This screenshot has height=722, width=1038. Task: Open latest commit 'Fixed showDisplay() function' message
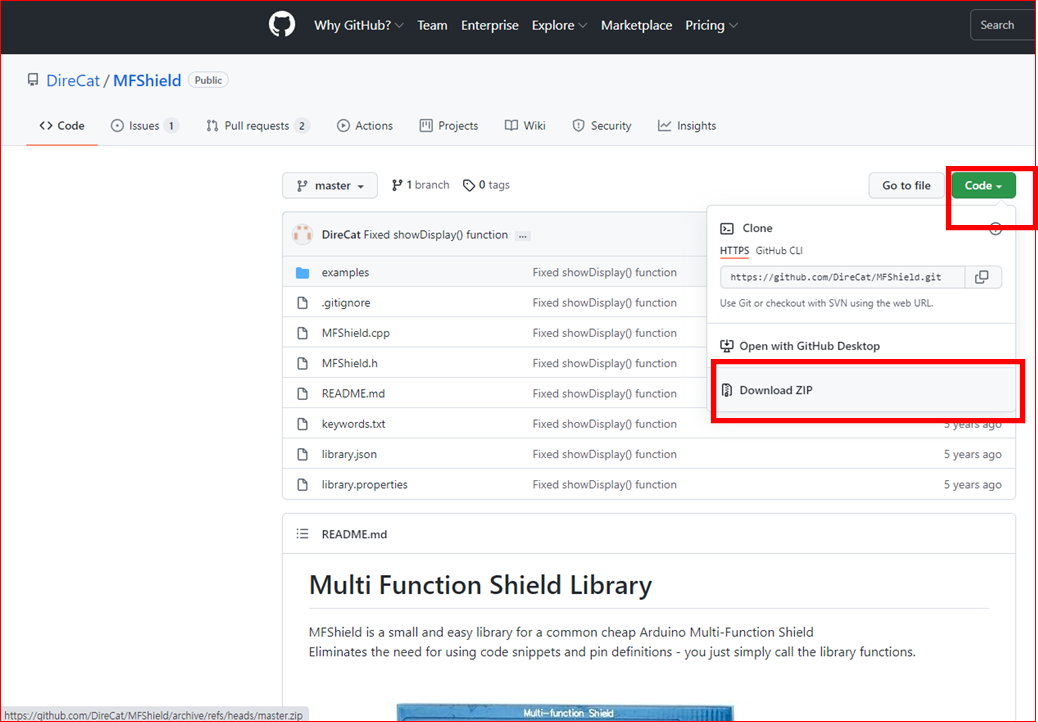(436, 235)
